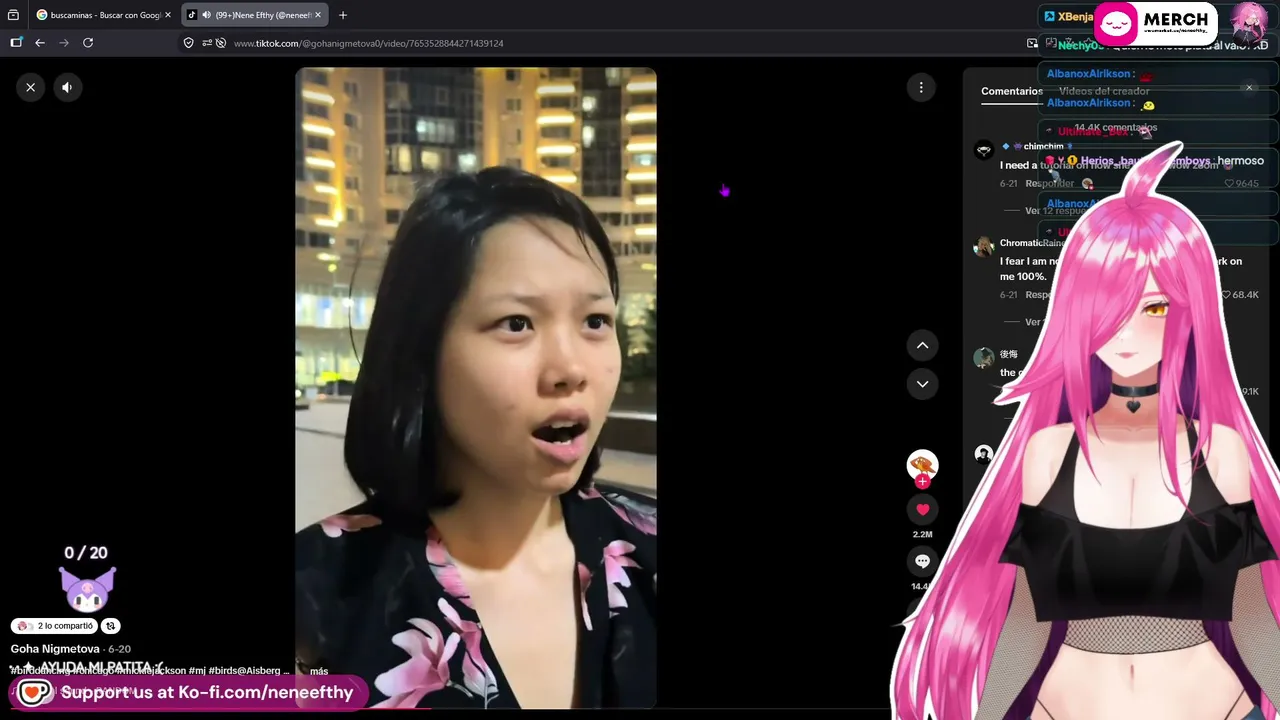Mute the TikTok video sound
Screen dimensions: 1280x720
point(67,87)
